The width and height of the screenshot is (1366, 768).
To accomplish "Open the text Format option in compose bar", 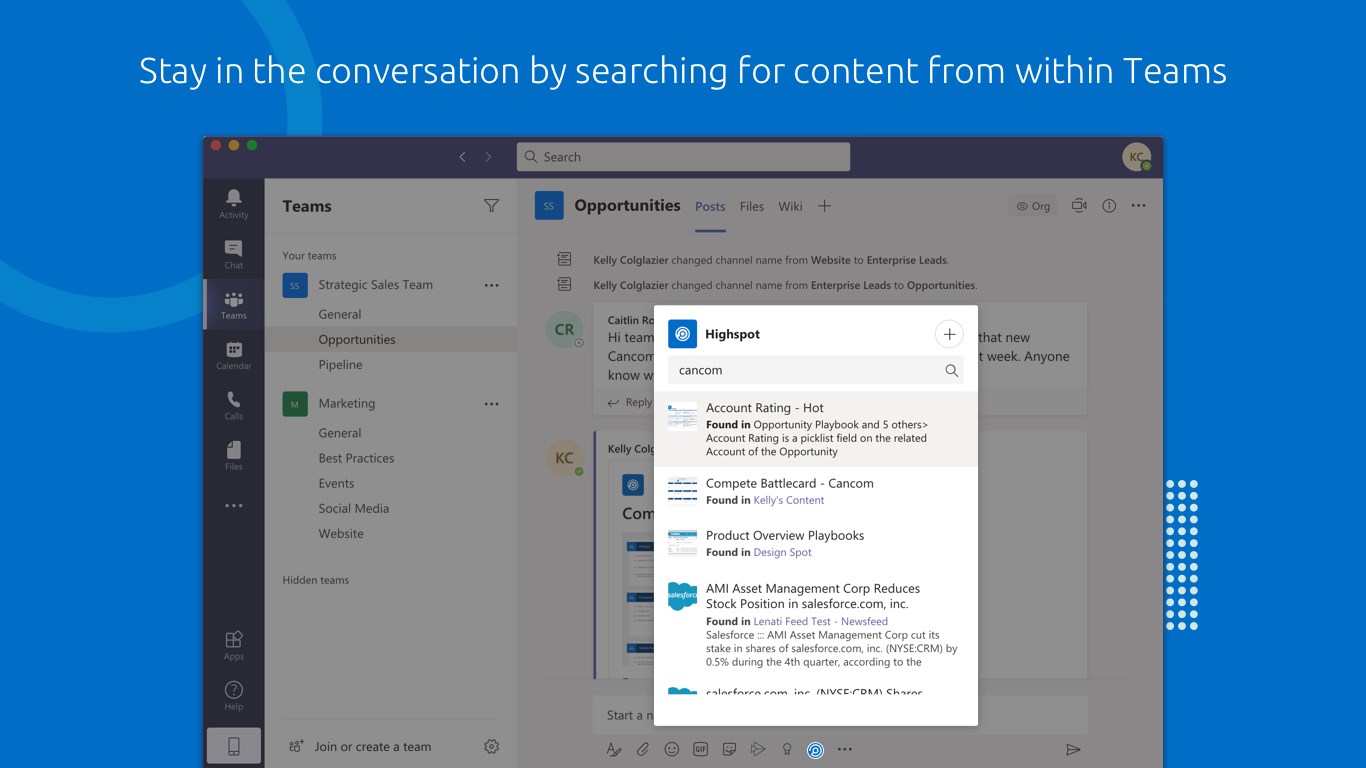I will pyautogui.click(x=614, y=749).
